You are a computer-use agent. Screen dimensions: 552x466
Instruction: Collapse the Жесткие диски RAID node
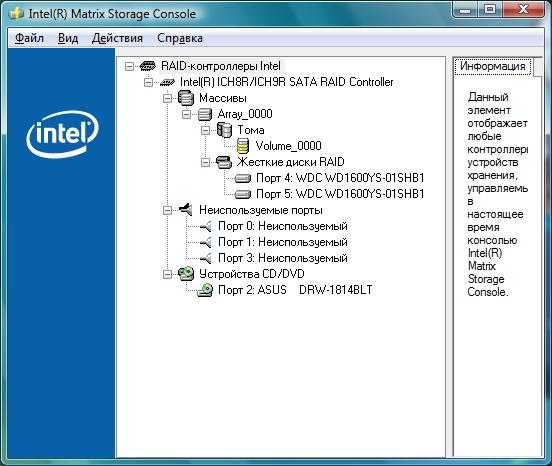point(206,162)
